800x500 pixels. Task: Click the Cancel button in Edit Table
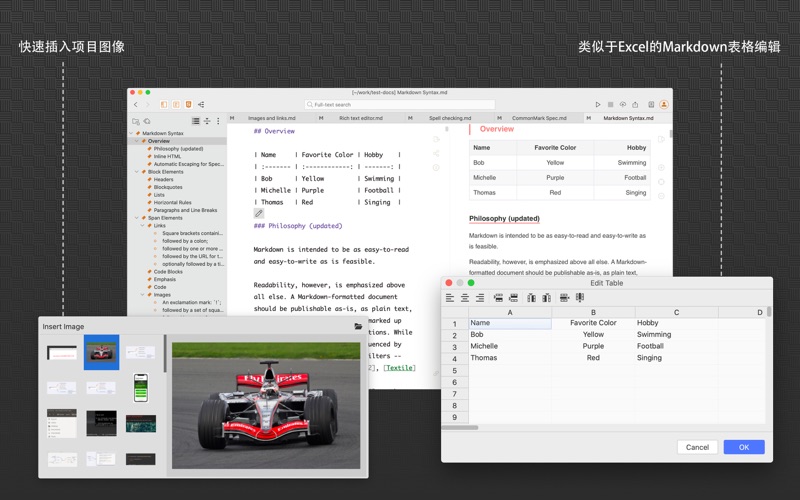(697, 447)
